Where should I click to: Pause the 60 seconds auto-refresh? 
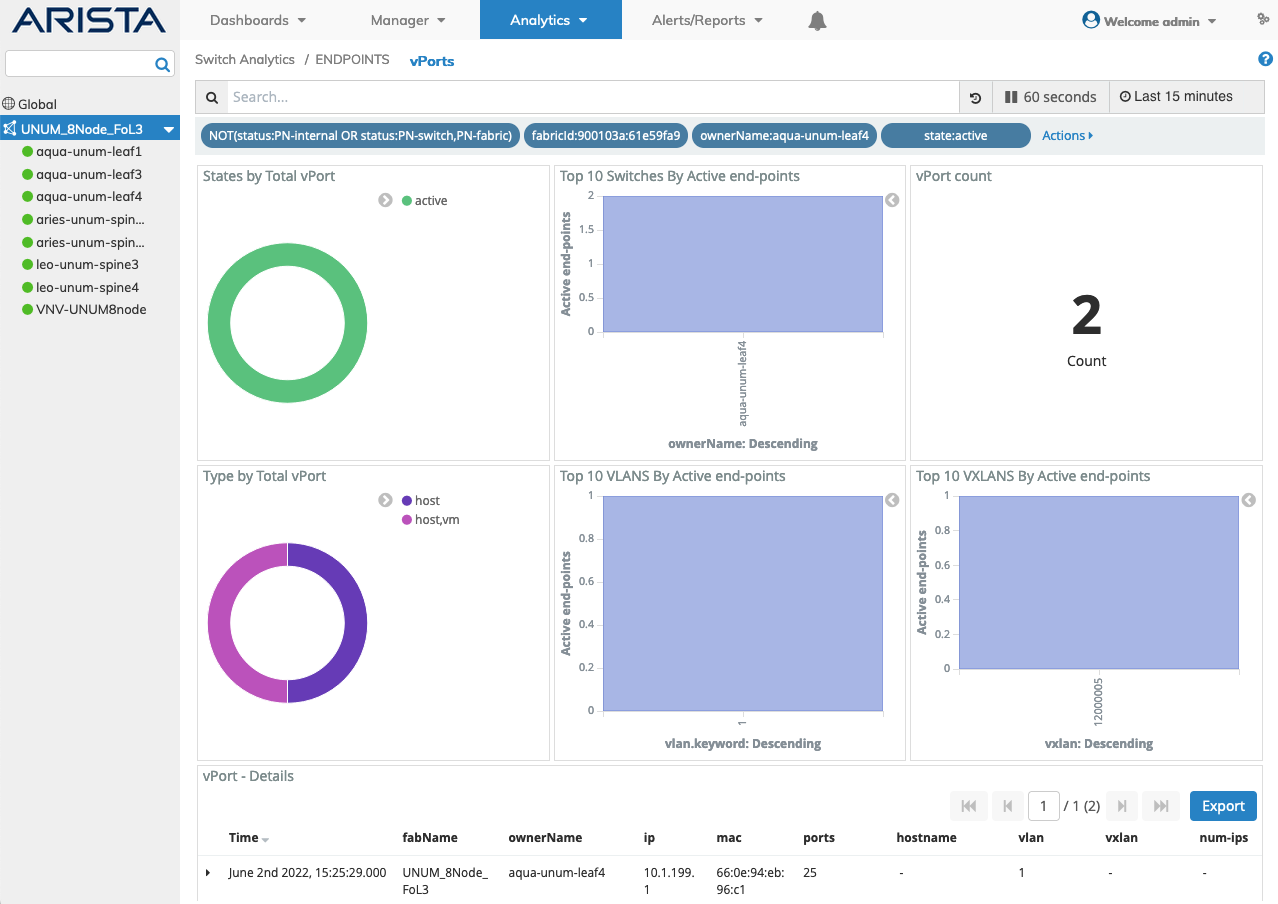tap(1050, 97)
